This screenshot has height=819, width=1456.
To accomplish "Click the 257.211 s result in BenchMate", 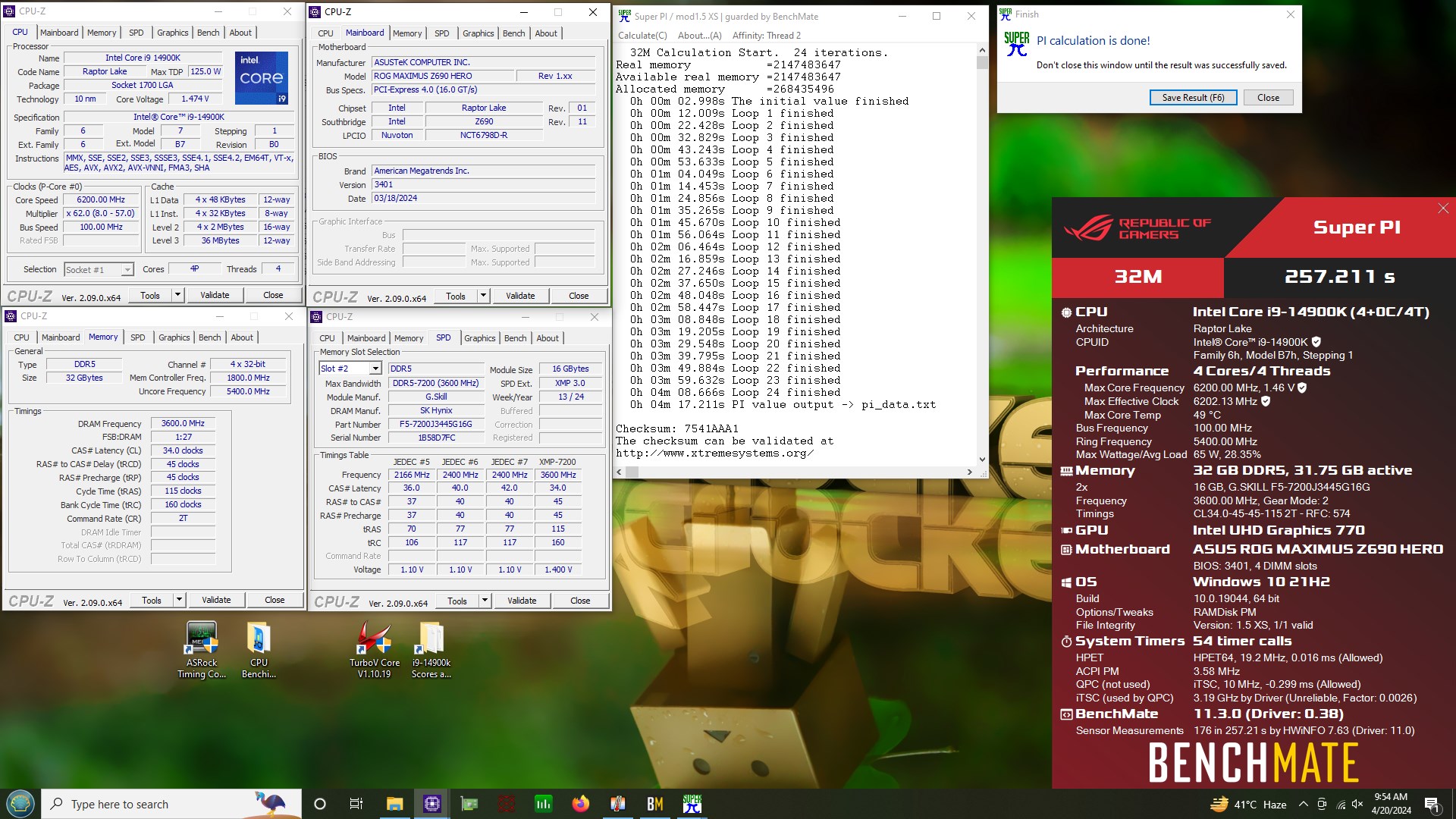I will (1339, 277).
